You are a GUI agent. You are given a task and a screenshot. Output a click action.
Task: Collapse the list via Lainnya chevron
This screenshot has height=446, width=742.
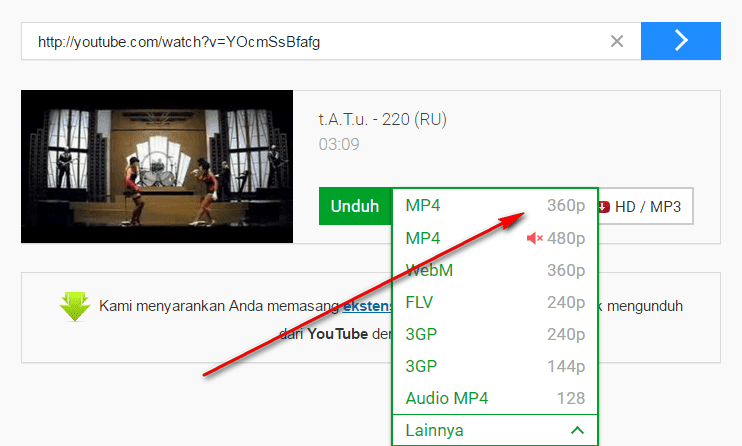pos(577,430)
